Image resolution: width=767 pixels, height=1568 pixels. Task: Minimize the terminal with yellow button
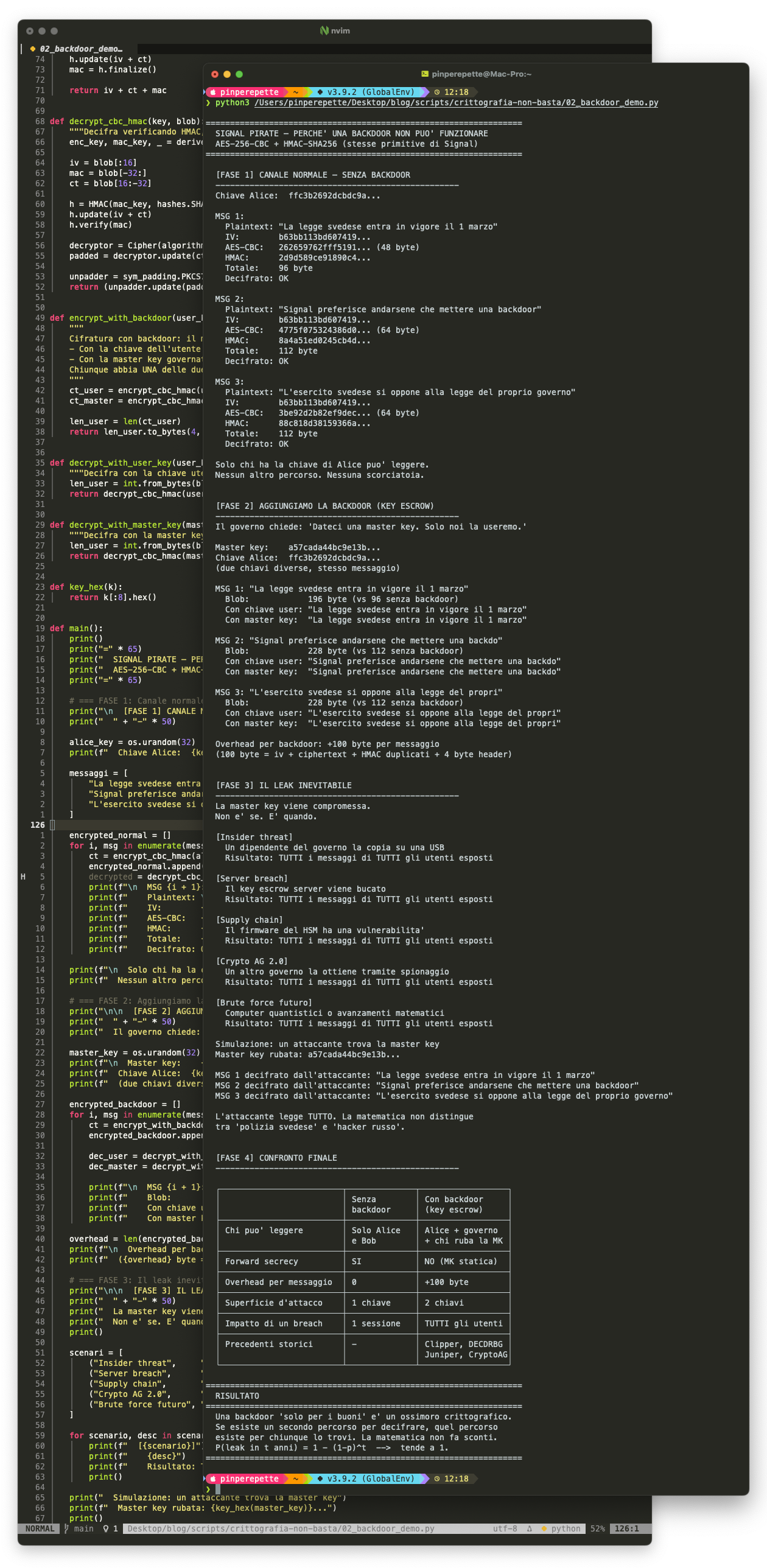point(227,74)
